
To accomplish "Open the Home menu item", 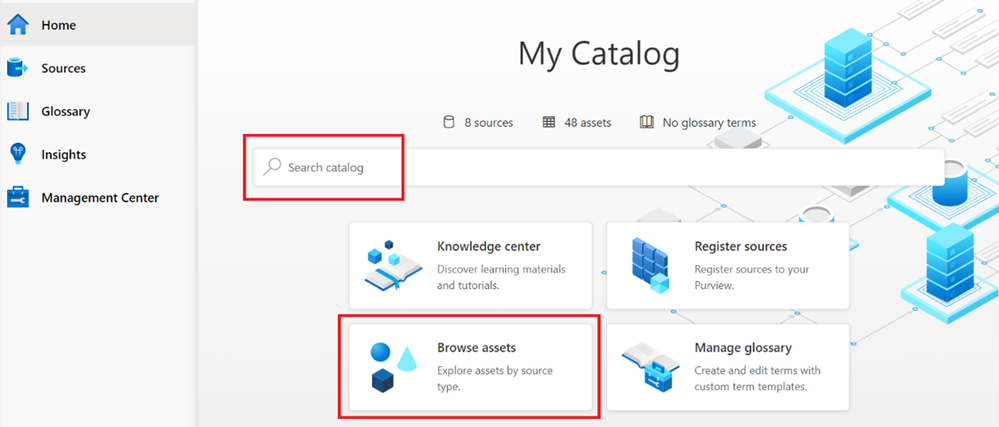I will 59,25.
